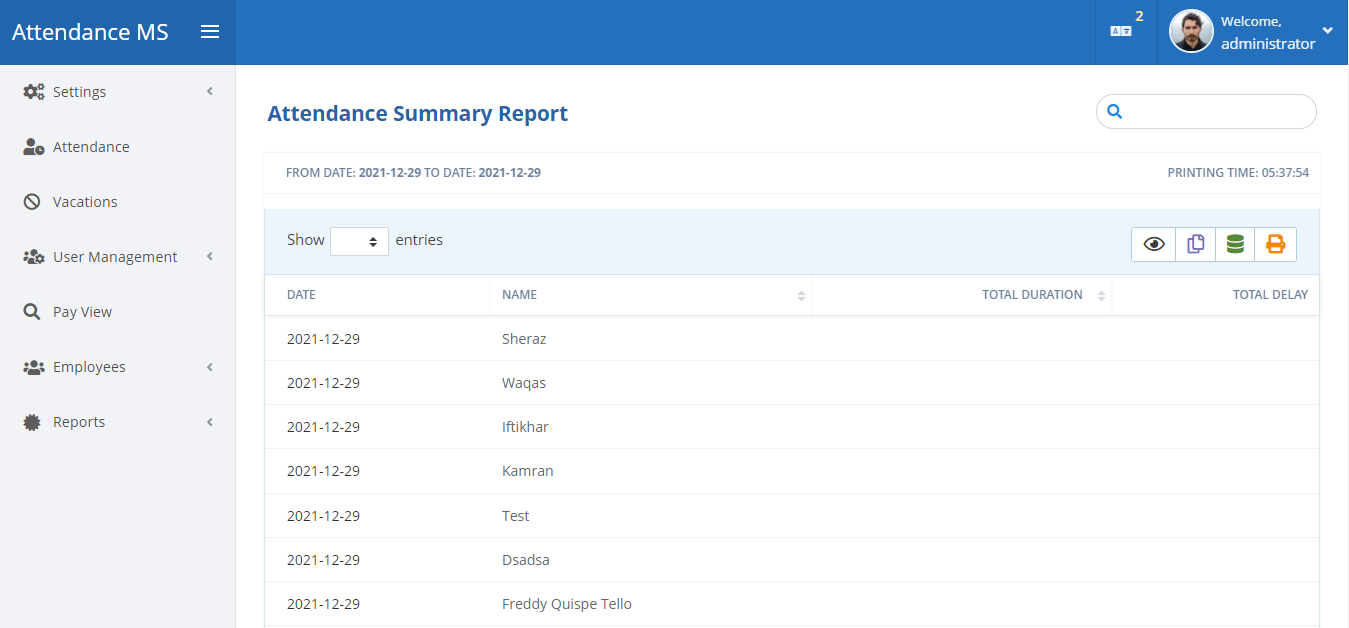
Task: Open Vacations from the sidebar
Action: coord(85,202)
